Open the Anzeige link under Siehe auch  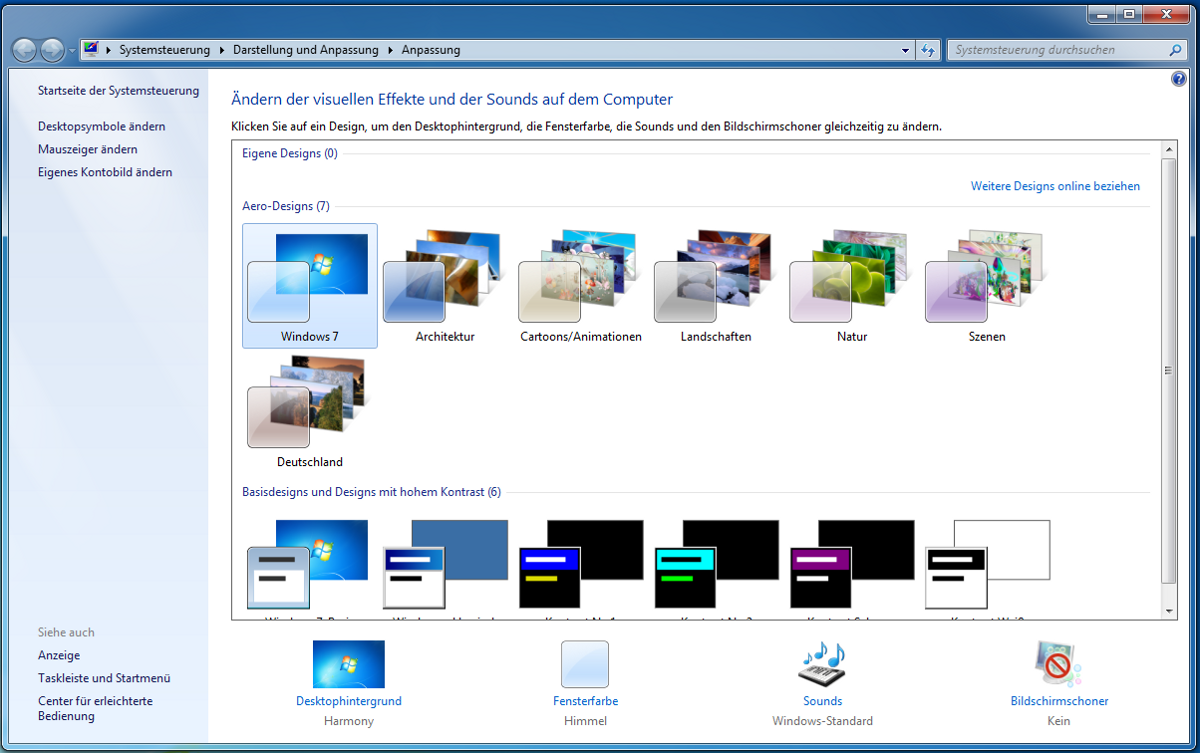(x=59, y=655)
